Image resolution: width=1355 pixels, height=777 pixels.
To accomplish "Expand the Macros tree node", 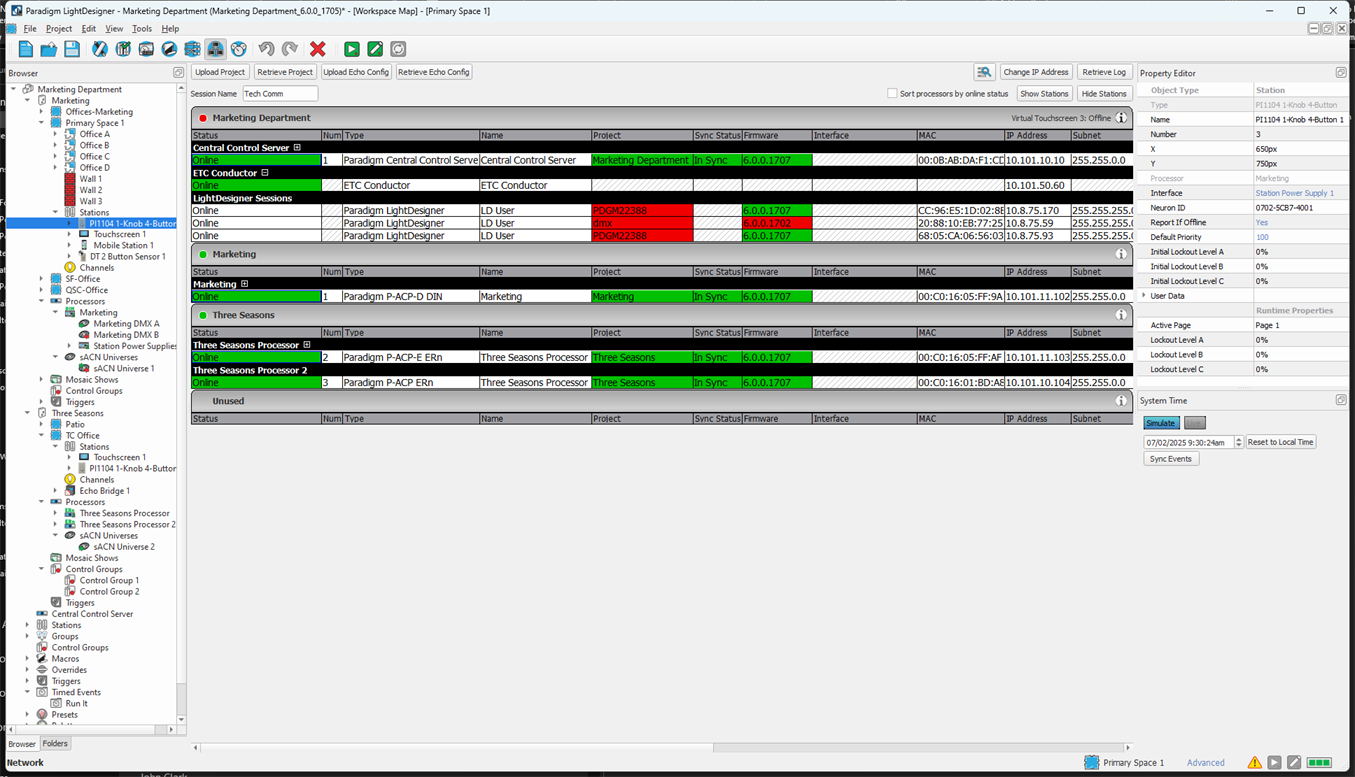I will click(x=28, y=659).
